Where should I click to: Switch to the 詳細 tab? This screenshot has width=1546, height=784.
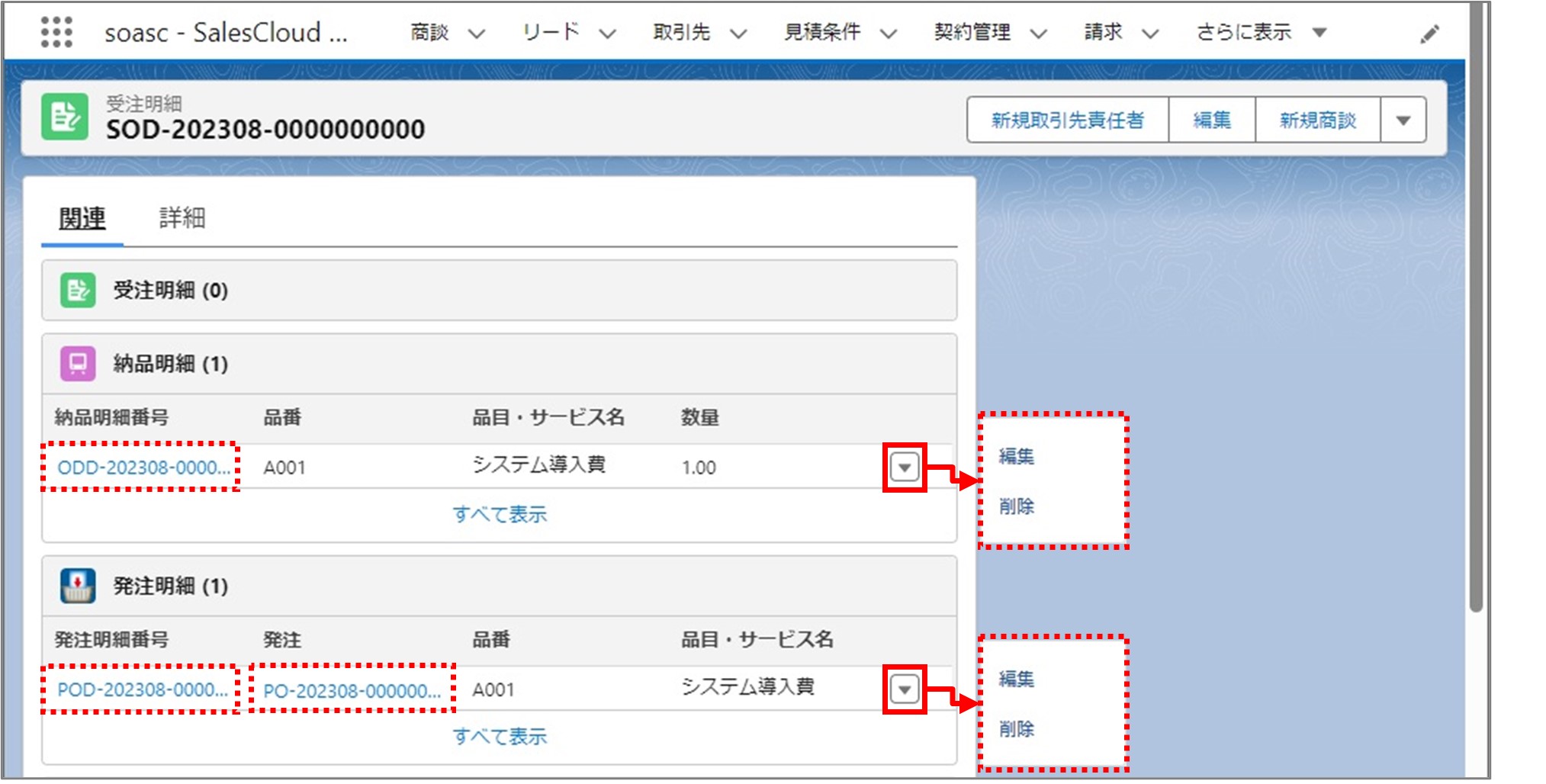click(182, 218)
